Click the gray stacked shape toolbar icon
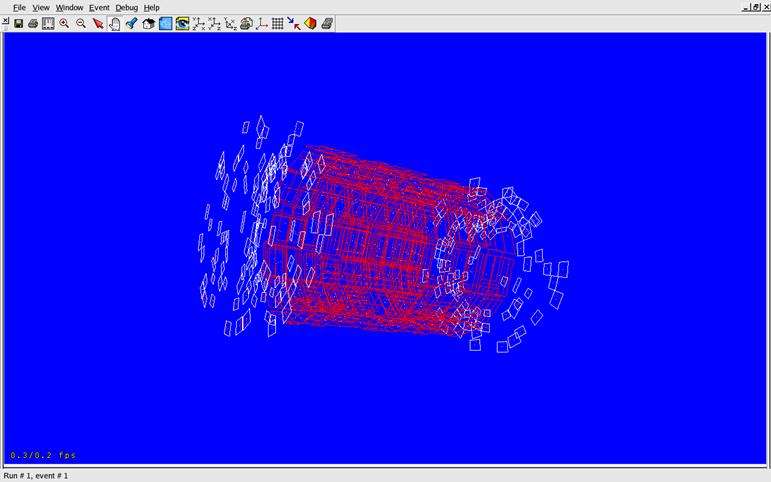The height and width of the screenshot is (482, 771). coord(327,23)
